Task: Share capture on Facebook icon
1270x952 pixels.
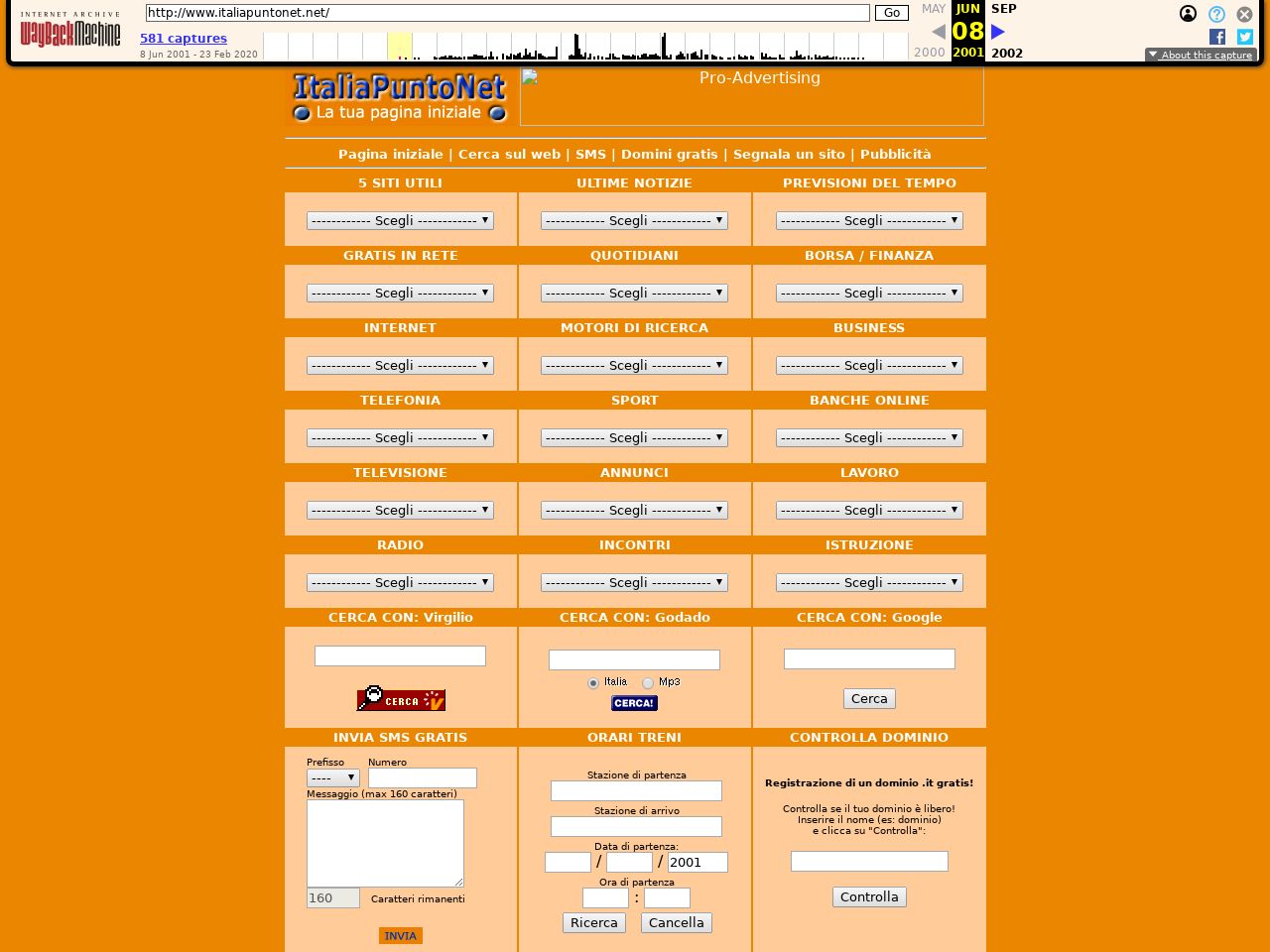Action: (x=1217, y=37)
